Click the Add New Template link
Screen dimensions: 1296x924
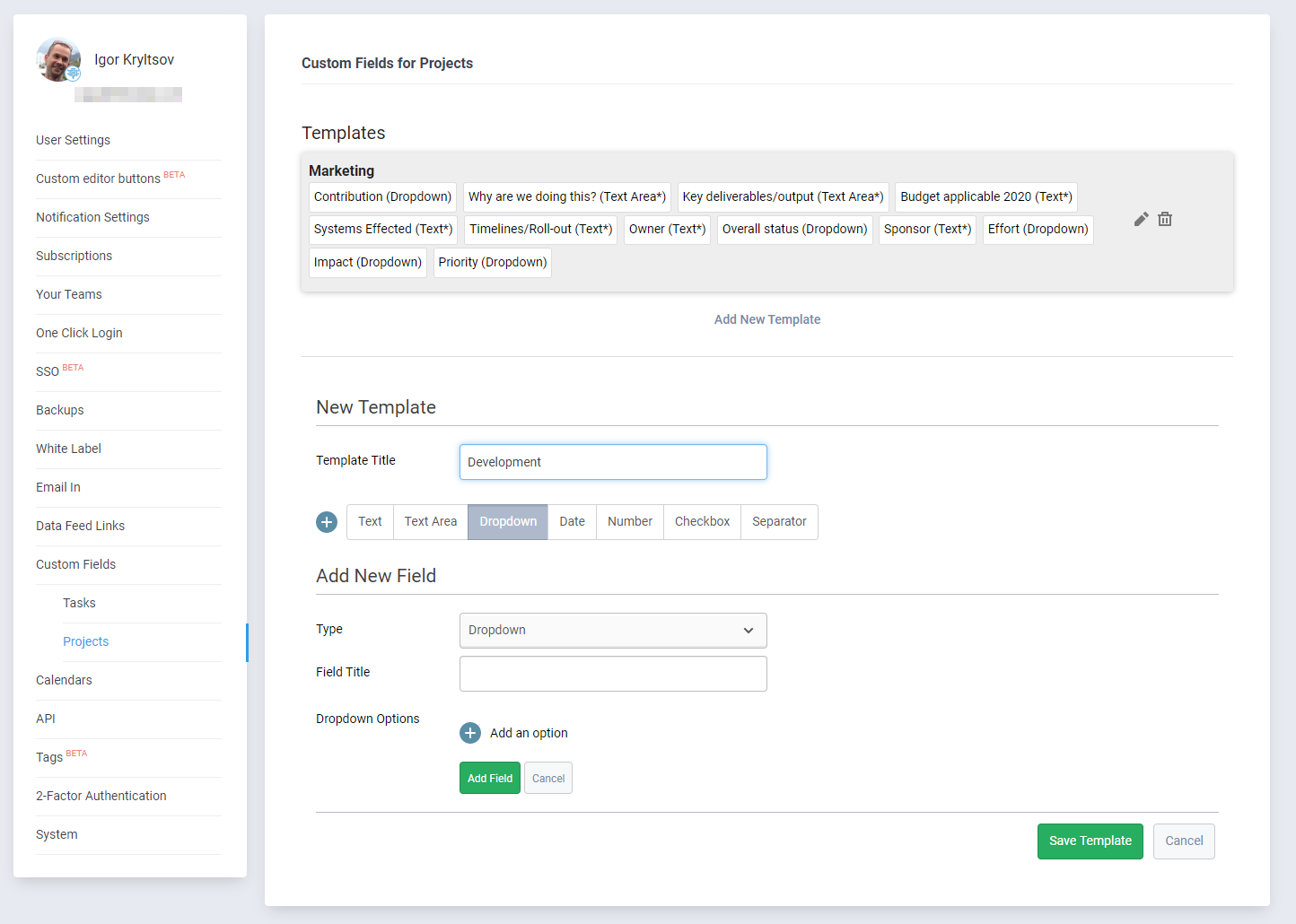[766, 319]
